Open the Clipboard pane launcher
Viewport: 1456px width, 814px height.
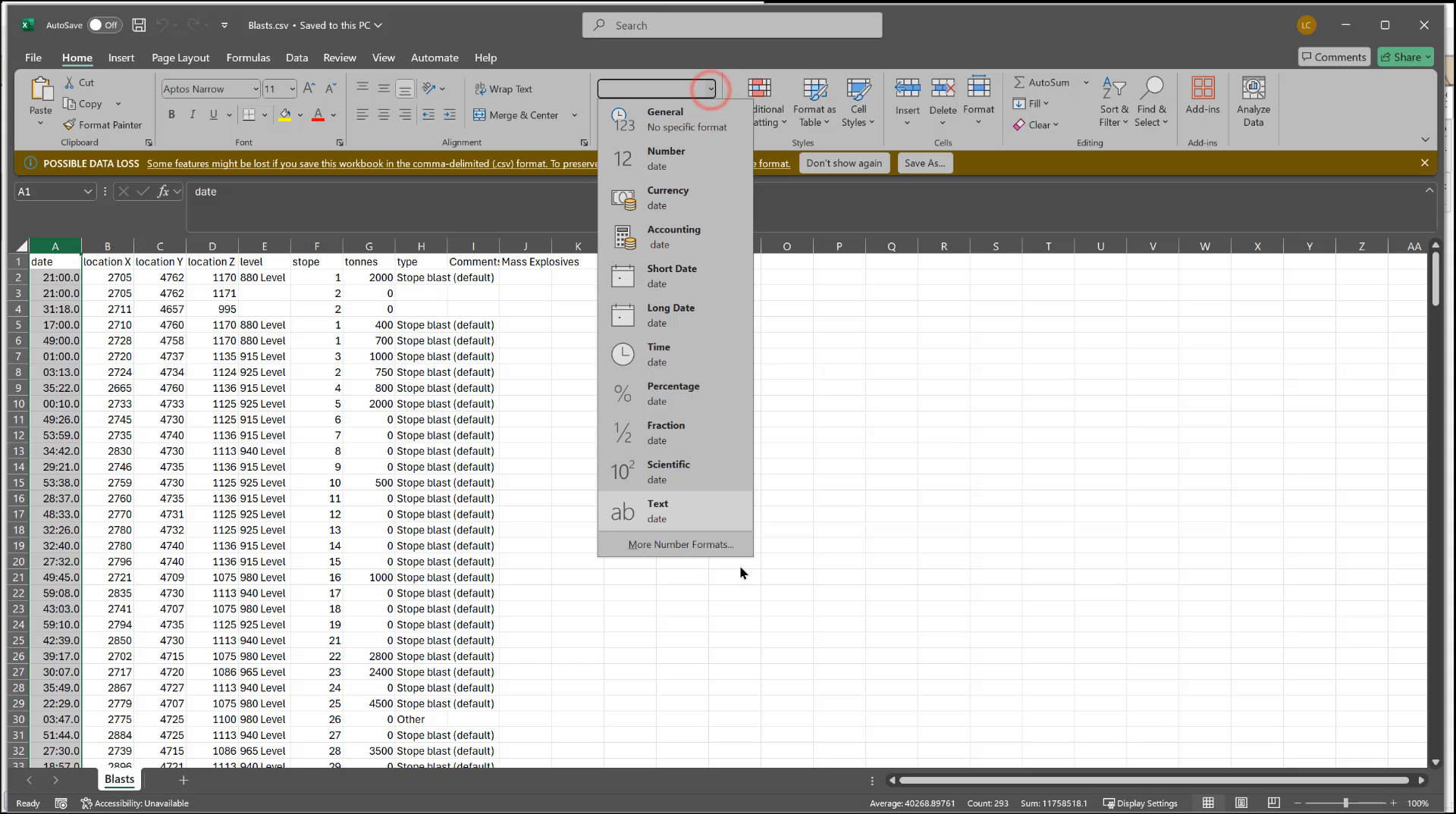(x=149, y=142)
